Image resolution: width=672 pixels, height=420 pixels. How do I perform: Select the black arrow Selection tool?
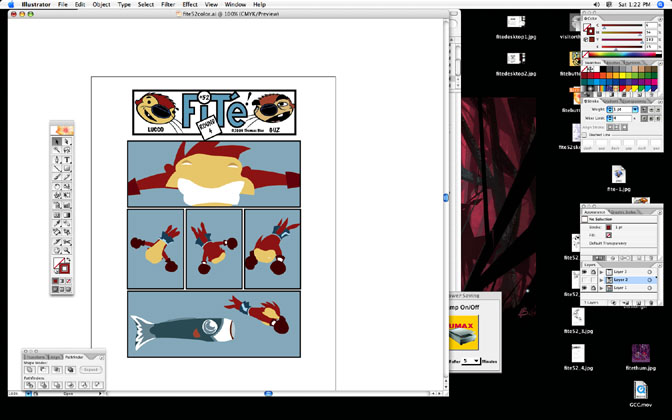tap(56, 141)
